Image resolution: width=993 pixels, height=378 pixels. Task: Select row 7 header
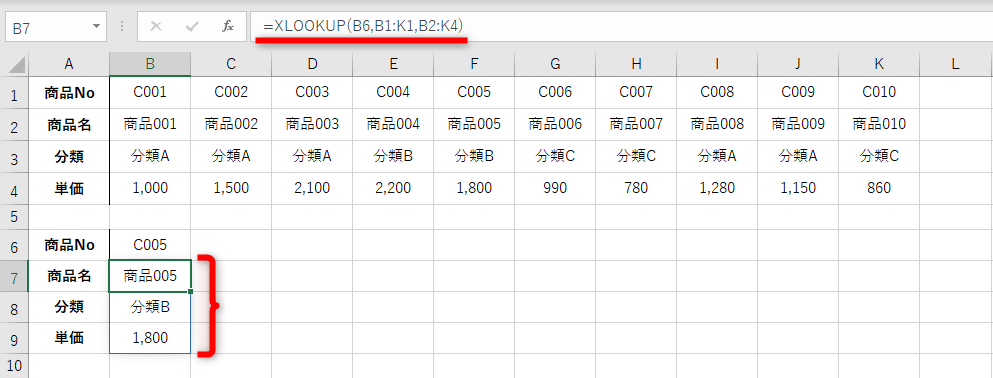(16, 276)
